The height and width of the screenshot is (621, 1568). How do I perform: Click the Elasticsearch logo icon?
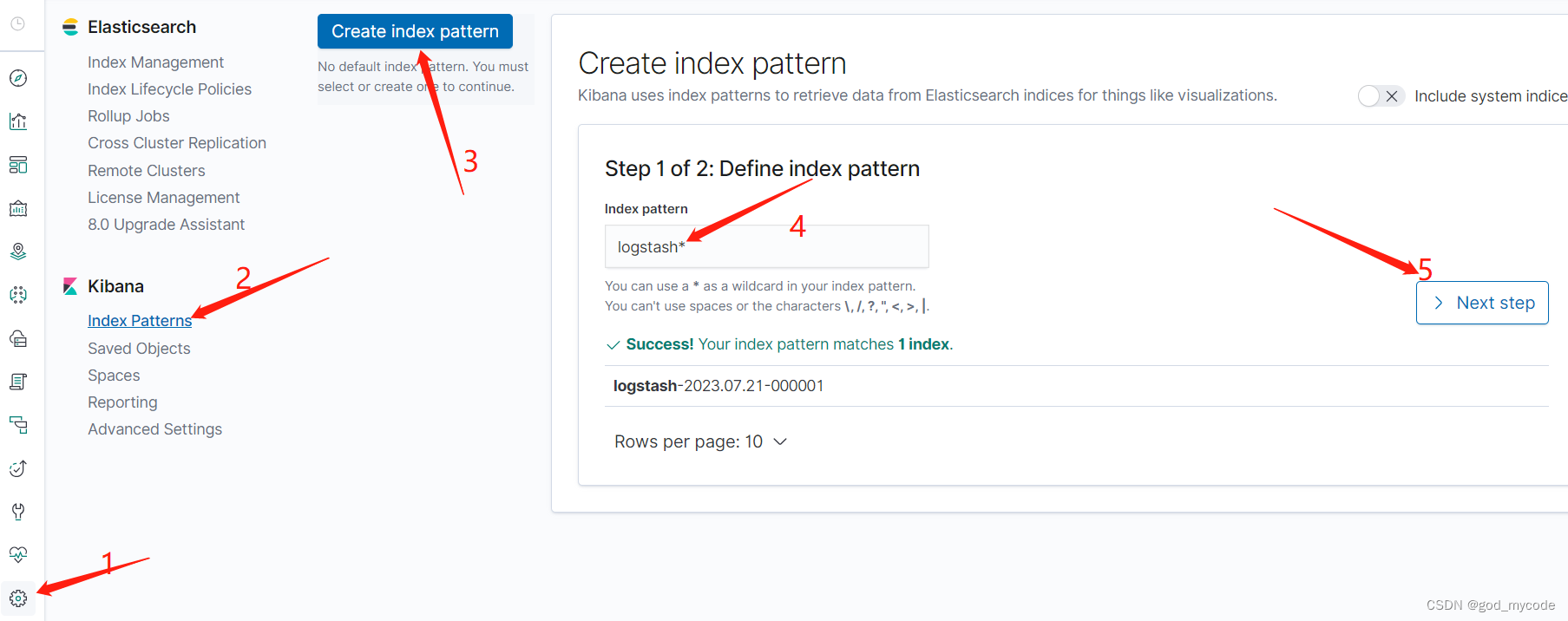(x=70, y=28)
